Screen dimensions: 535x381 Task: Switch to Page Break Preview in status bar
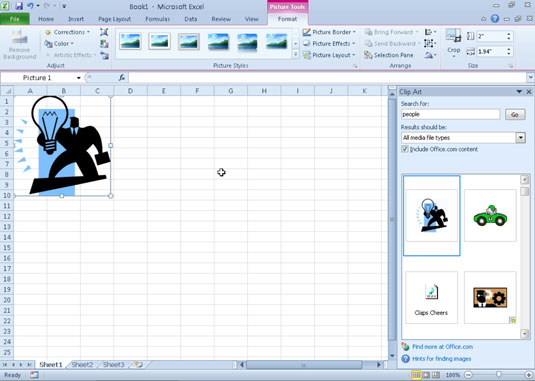436,375
